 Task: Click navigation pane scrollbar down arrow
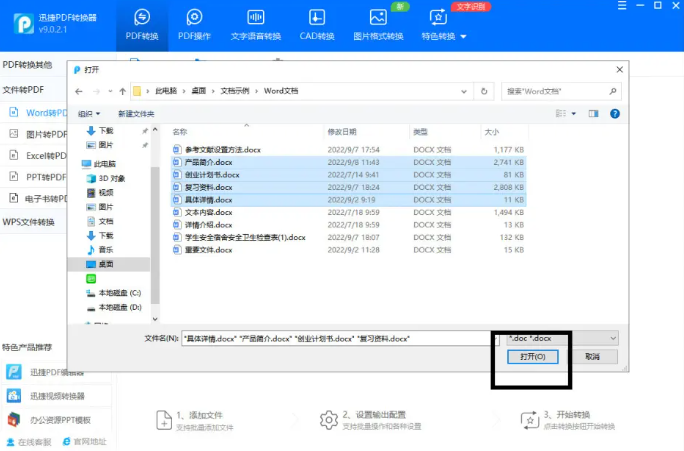(x=155, y=319)
